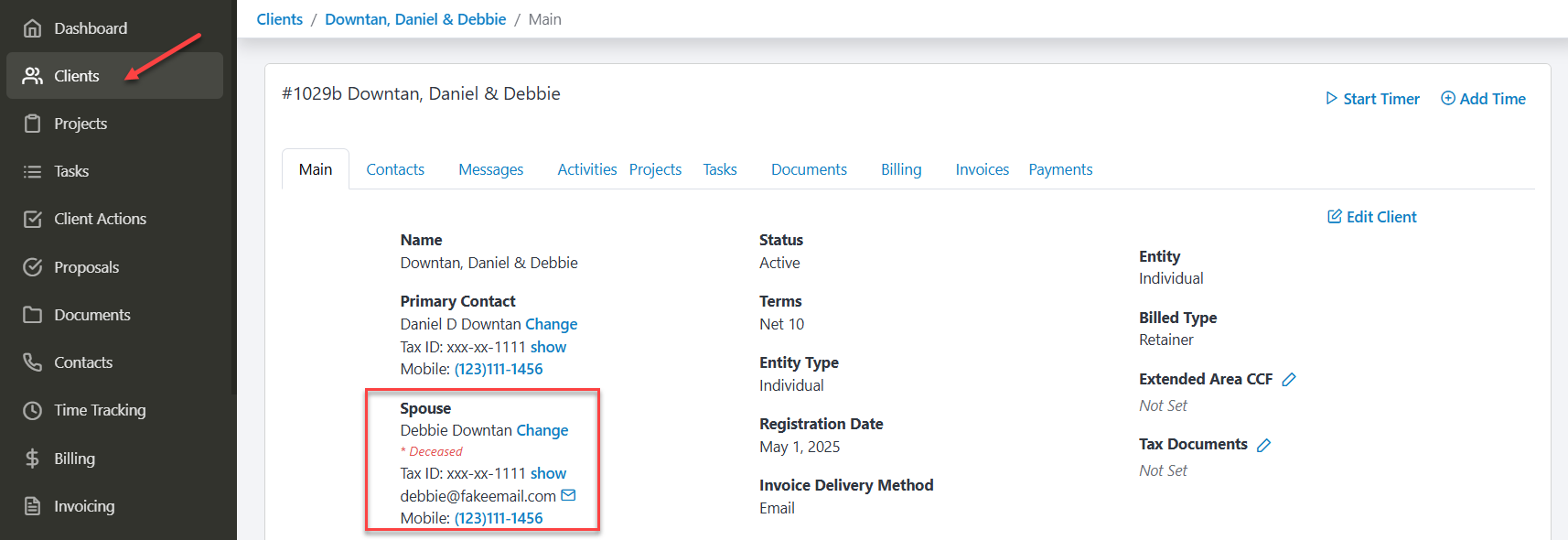1568x540 pixels.
Task: Click Add Time text link
Action: click(1492, 99)
